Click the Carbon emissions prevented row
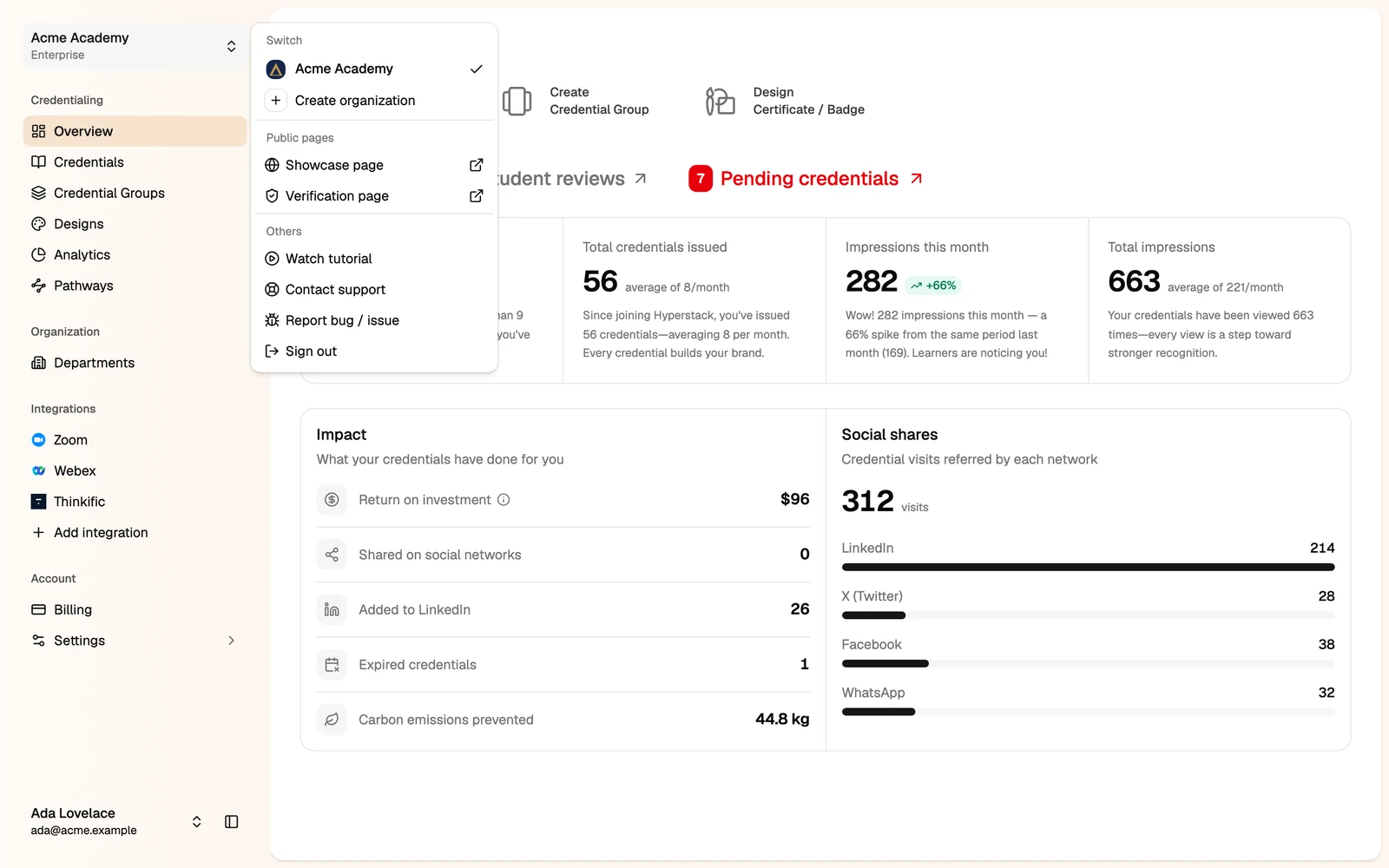The height and width of the screenshot is (868, 1389). tap(563, 720)
